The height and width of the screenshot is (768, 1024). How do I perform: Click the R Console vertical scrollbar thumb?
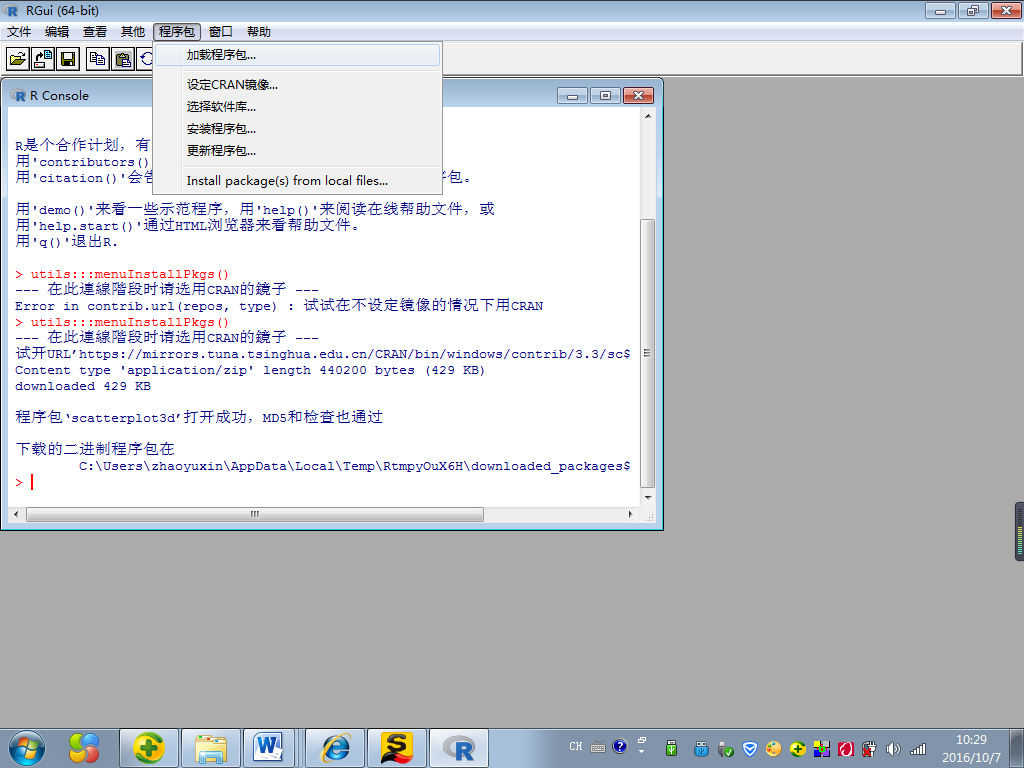click(647, 353)
